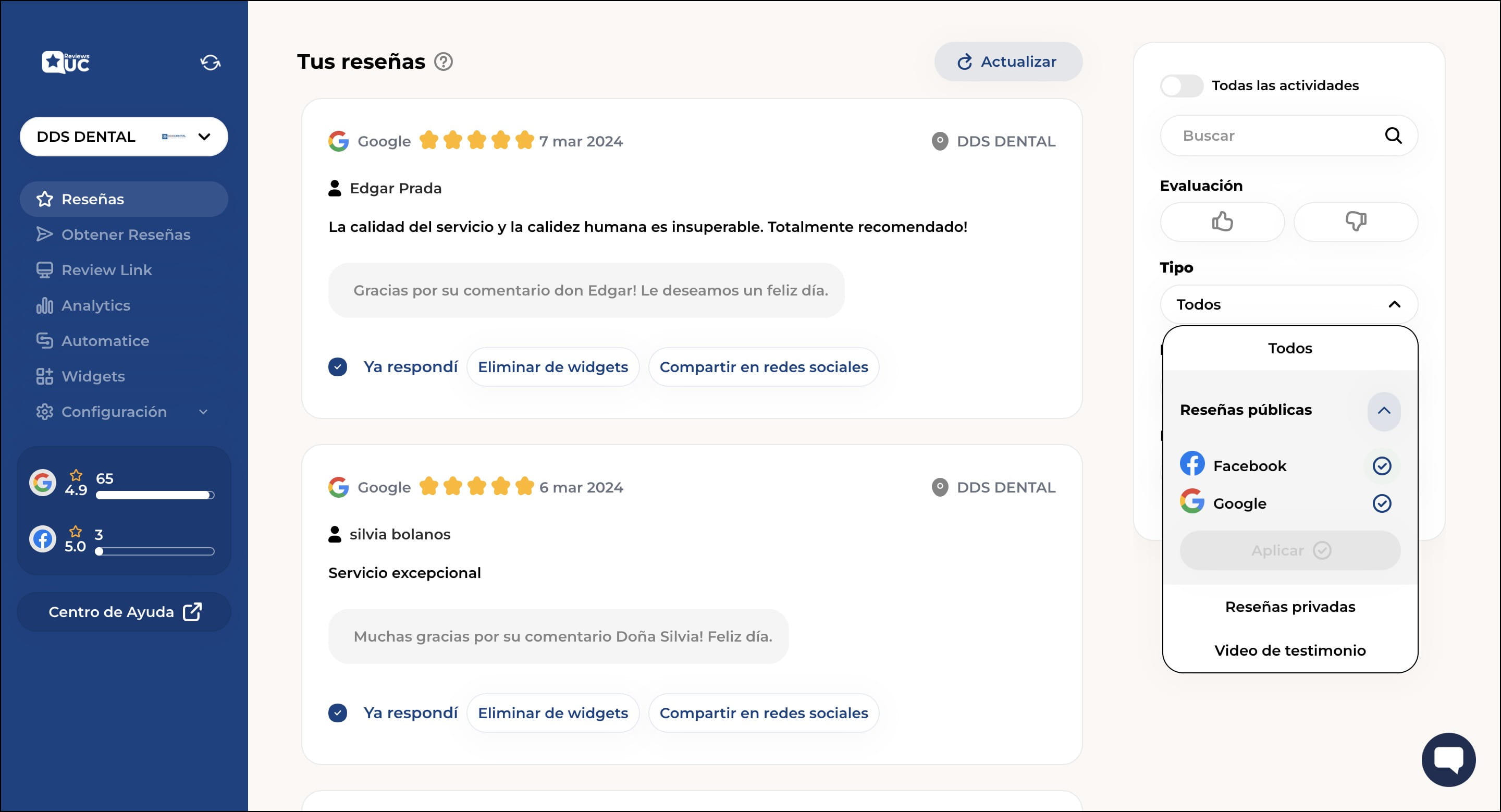
Task: Select Todos option in Tipo list
Action: point(1290,348)
